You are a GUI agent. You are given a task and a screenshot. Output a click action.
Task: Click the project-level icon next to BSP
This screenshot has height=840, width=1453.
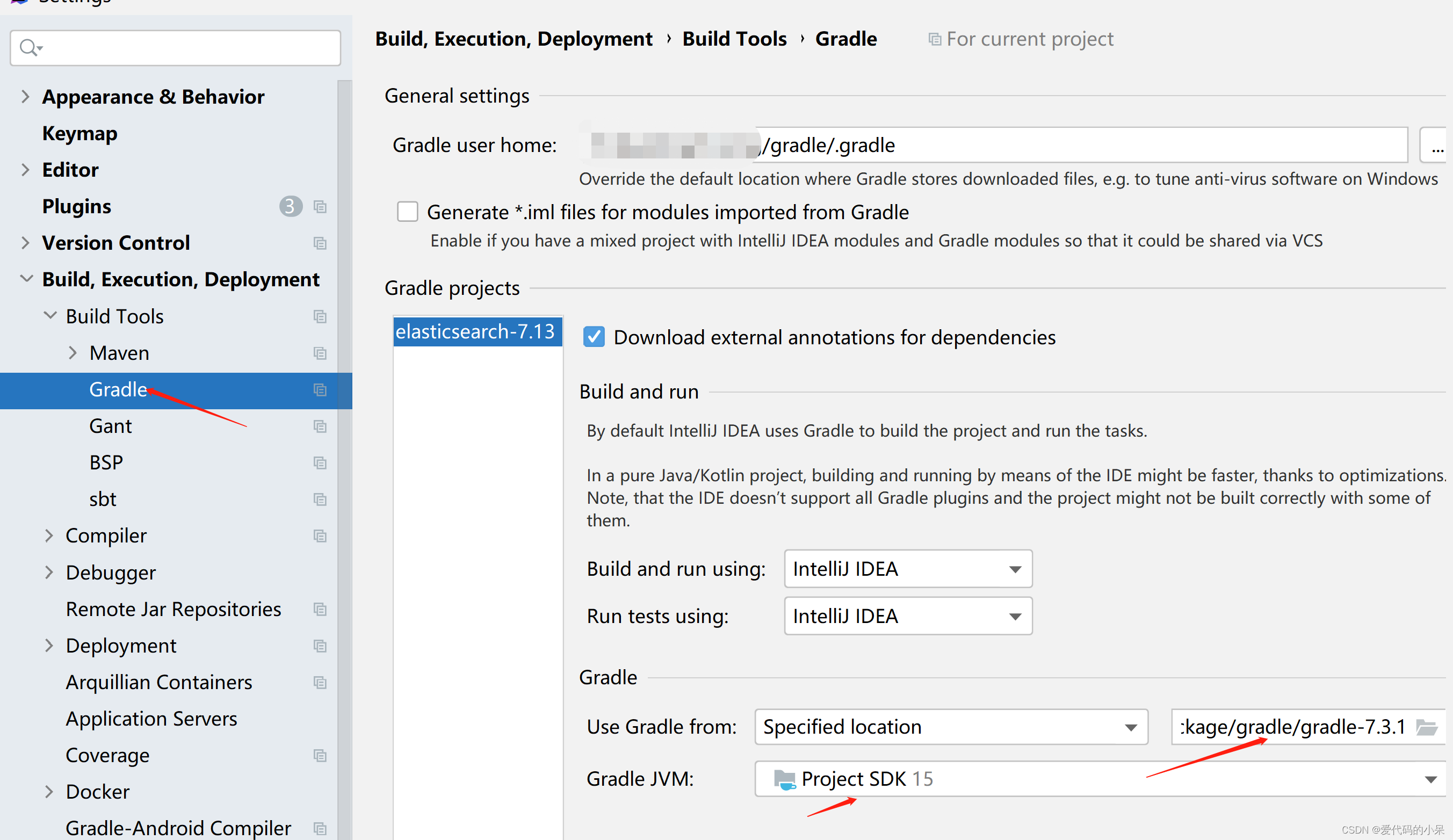(320, 463)
